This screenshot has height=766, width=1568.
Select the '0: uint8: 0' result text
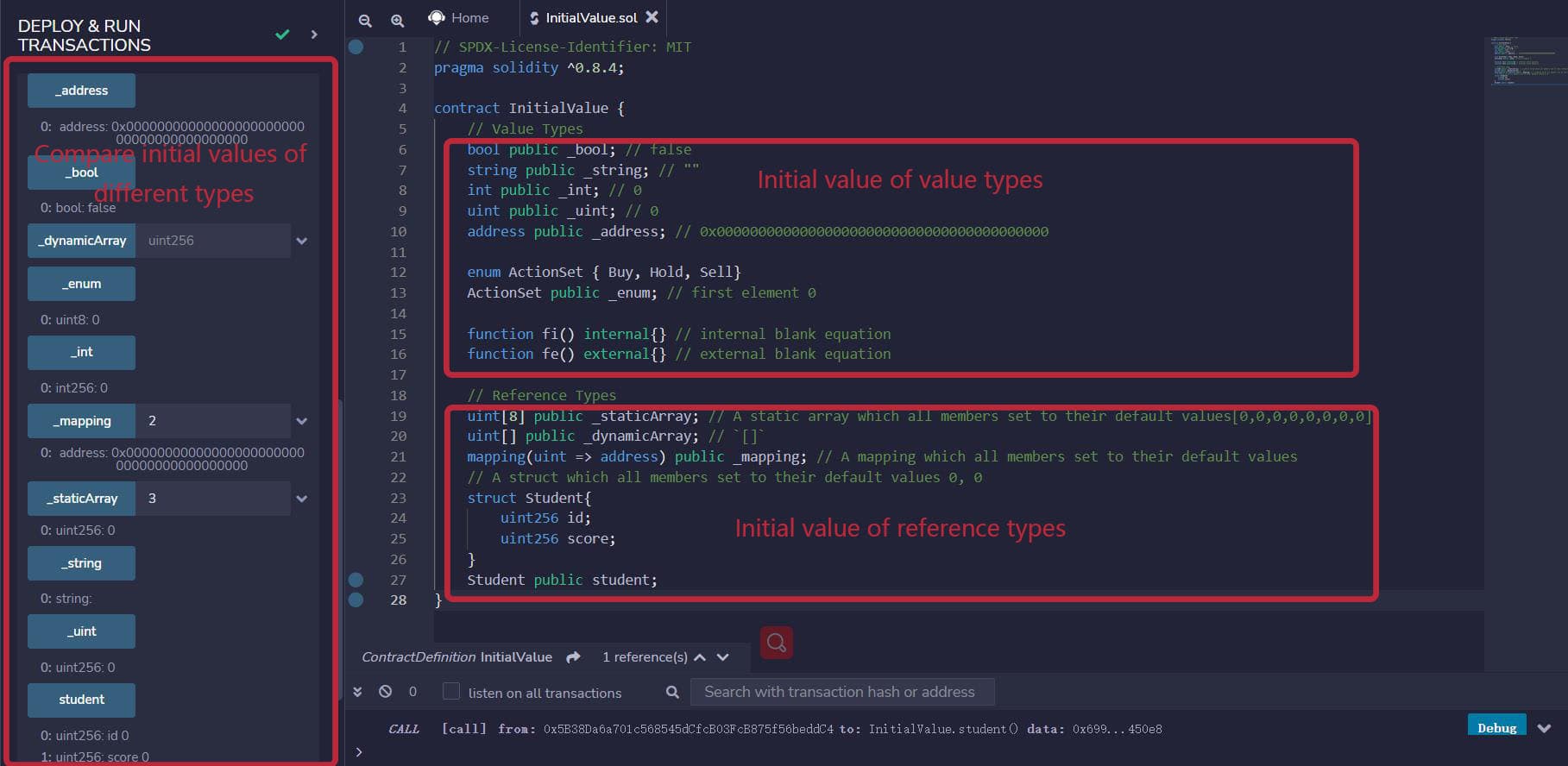[70, 320]
